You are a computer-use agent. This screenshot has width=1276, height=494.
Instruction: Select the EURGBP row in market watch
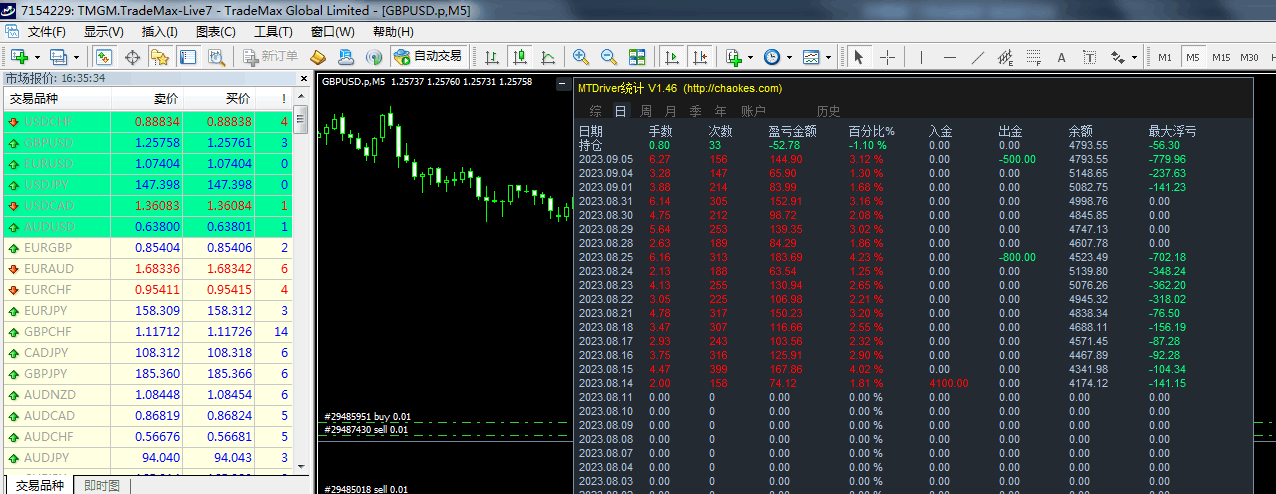pyautogui.click(x=147, y=247)
